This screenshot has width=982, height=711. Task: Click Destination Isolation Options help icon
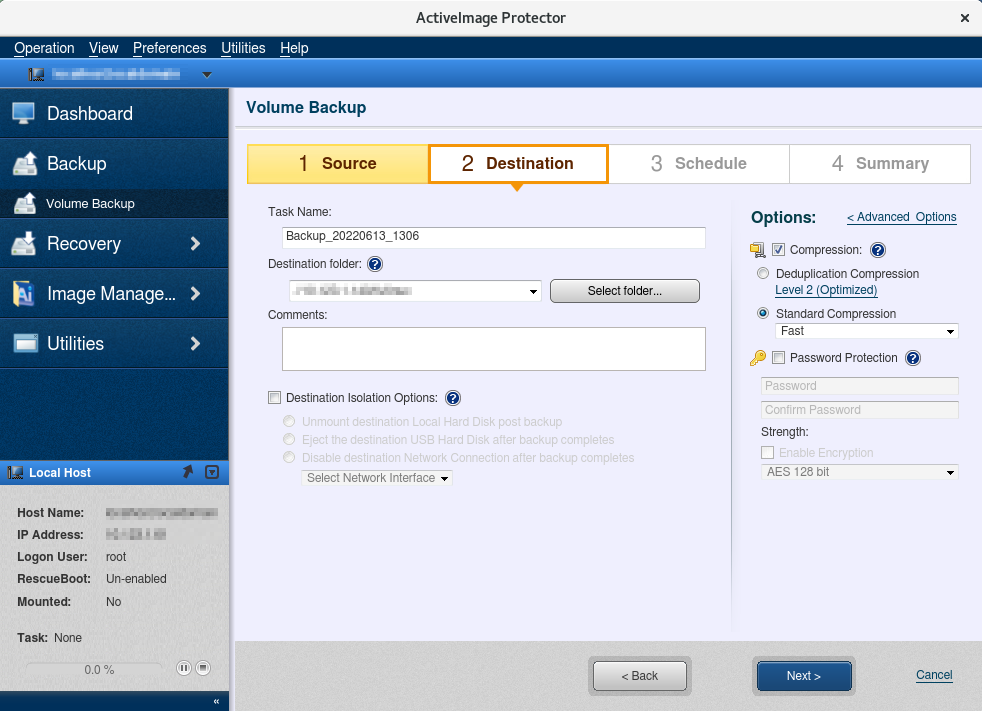[452, 398]
